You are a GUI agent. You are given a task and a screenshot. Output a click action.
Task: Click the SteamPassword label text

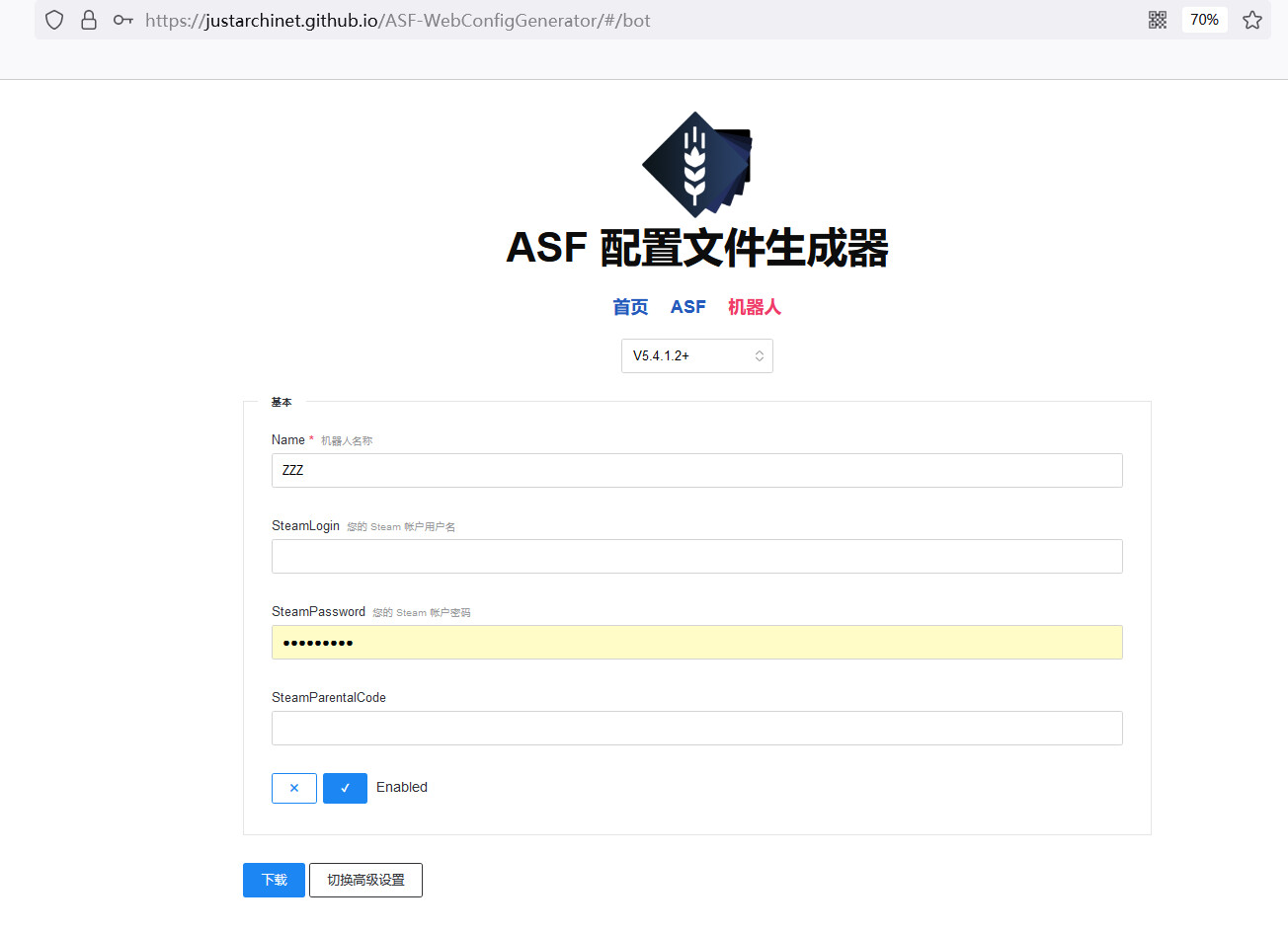click(318, 612)
